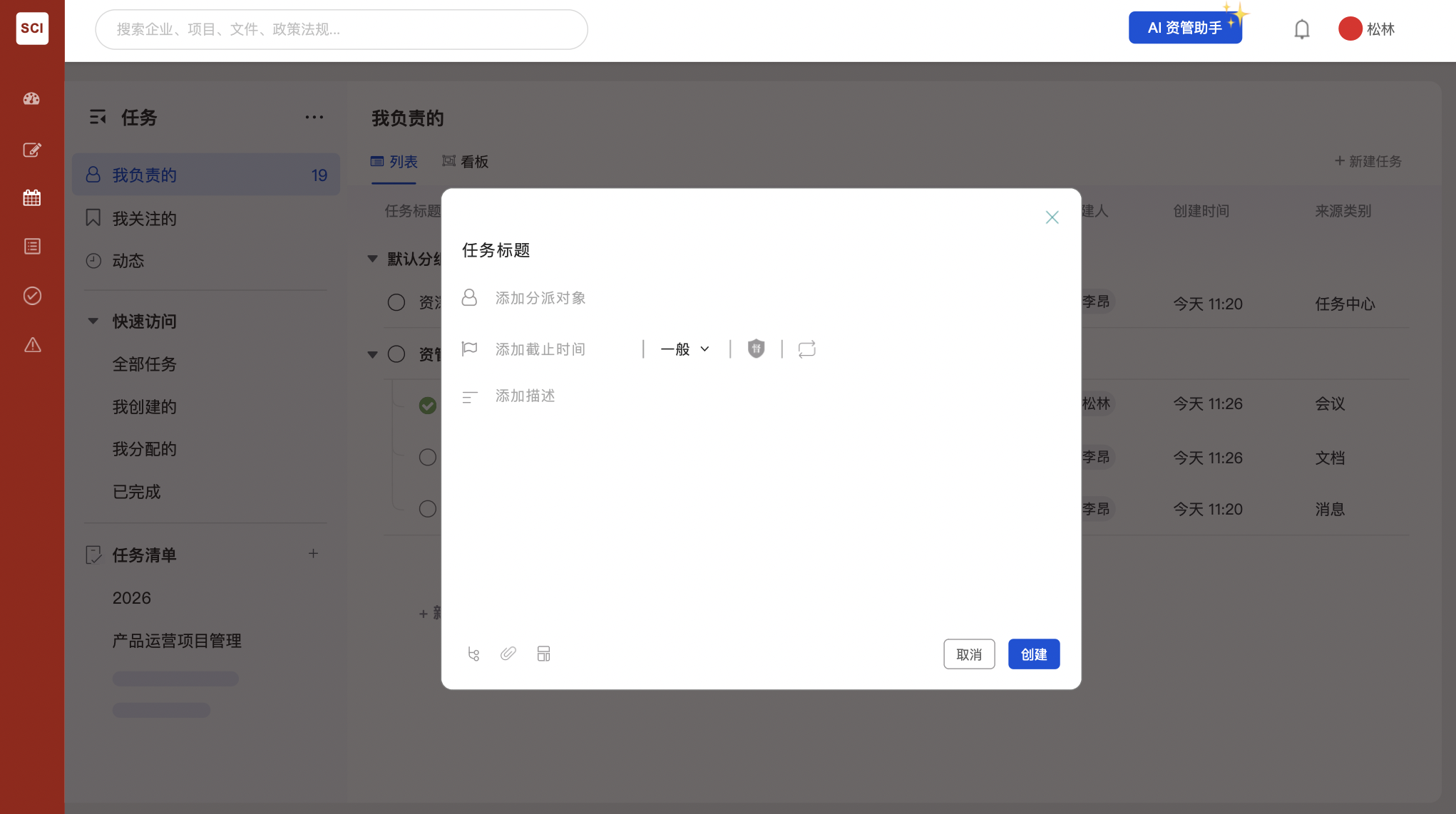Click the 创建 button
1456x814 pixels.
1034,654
